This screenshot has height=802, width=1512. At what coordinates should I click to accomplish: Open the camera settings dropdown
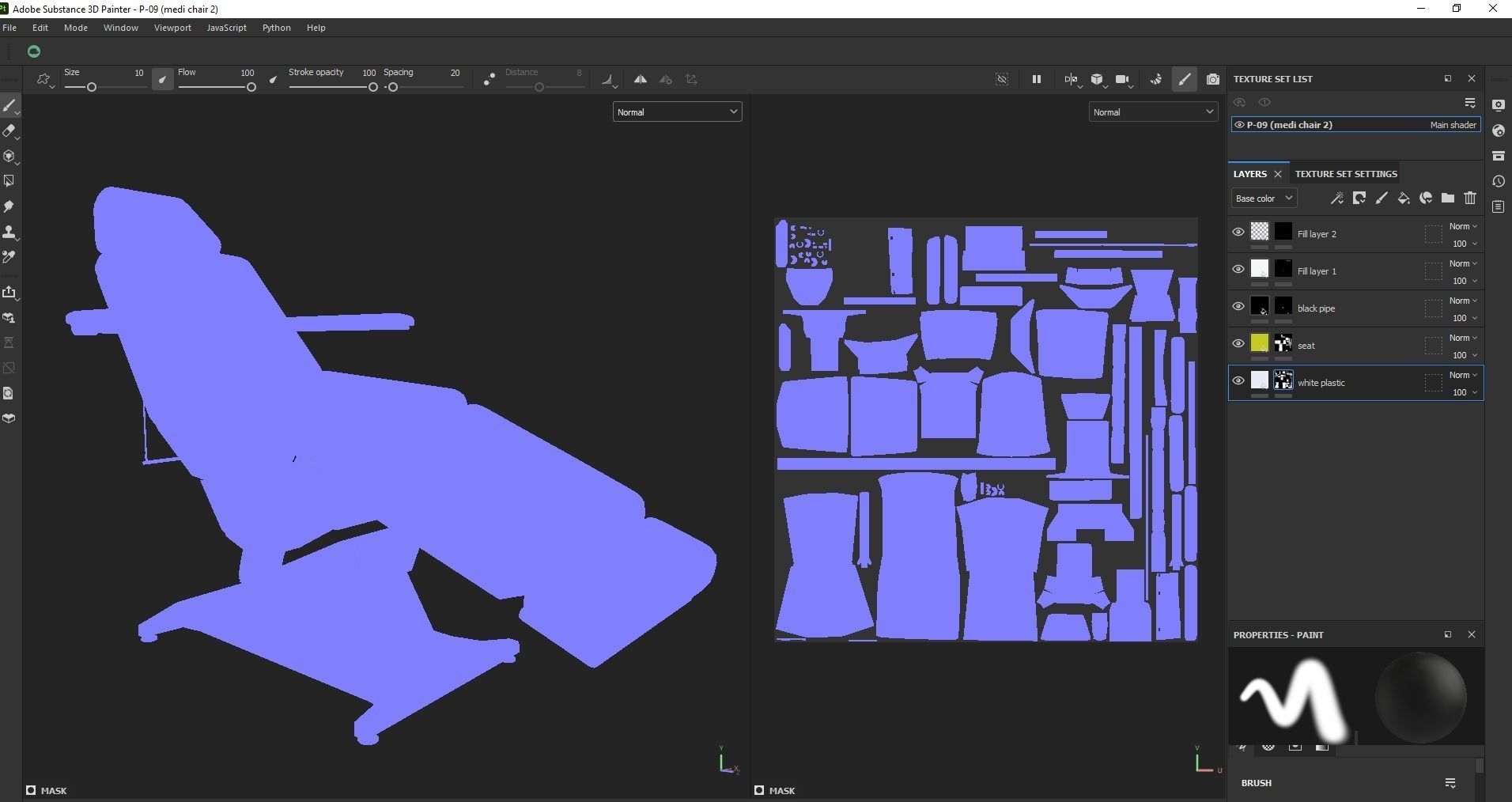(1123, 79)
